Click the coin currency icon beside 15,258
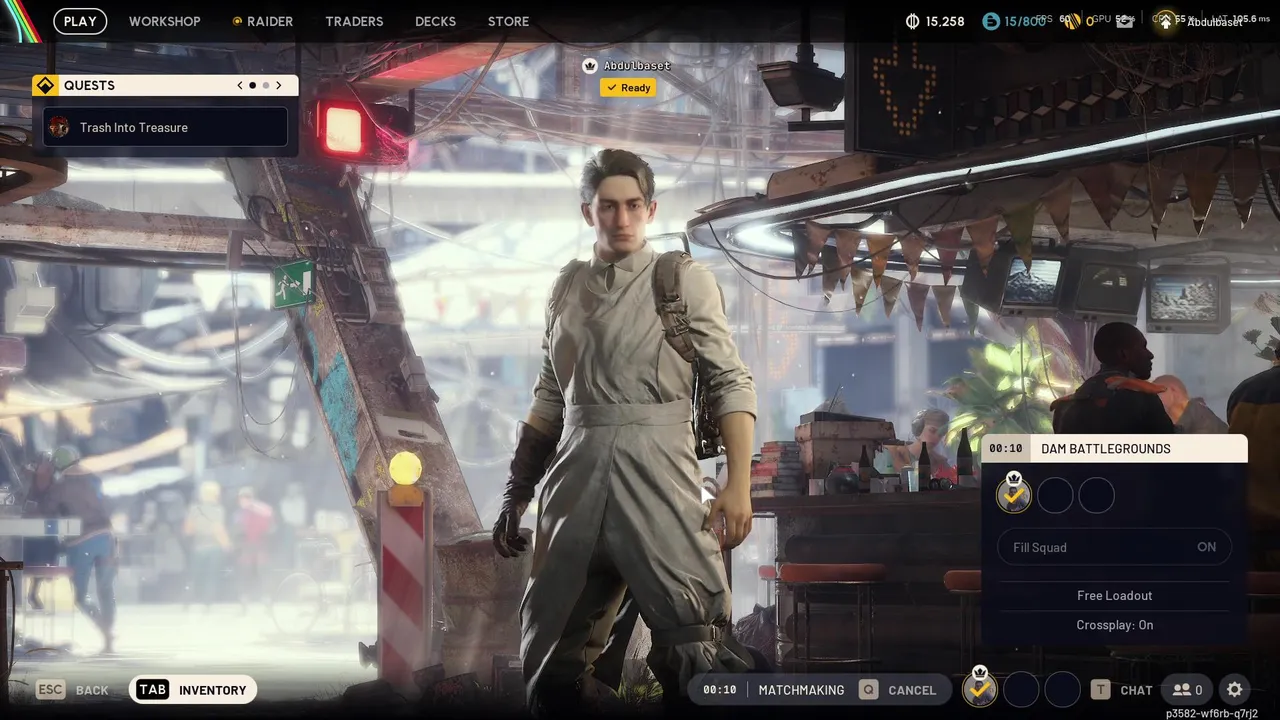 click(912, 21)
